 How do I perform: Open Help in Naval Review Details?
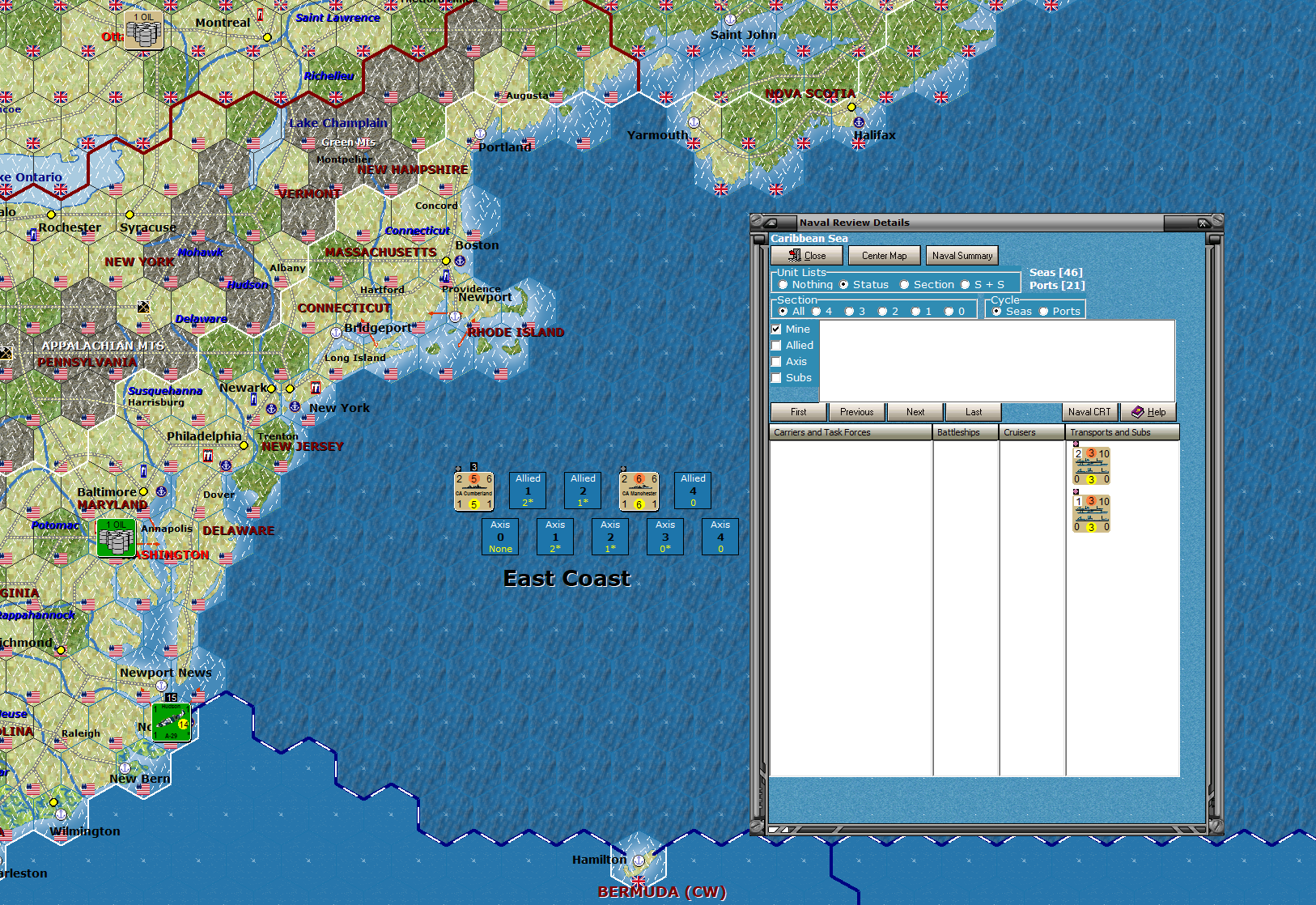[1148, 412]
